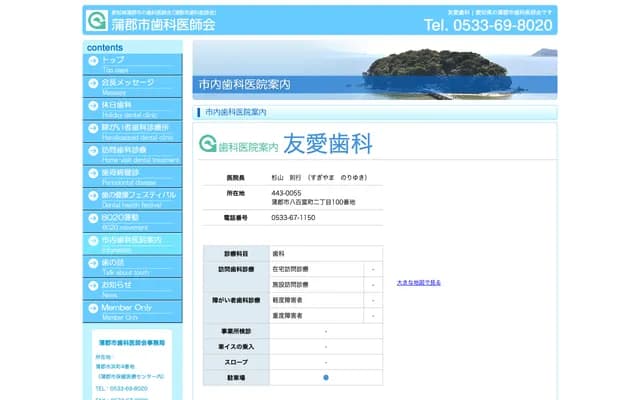
Task: Click the arrow icon beside 会長メッセージ
Action: coord(92,83)
